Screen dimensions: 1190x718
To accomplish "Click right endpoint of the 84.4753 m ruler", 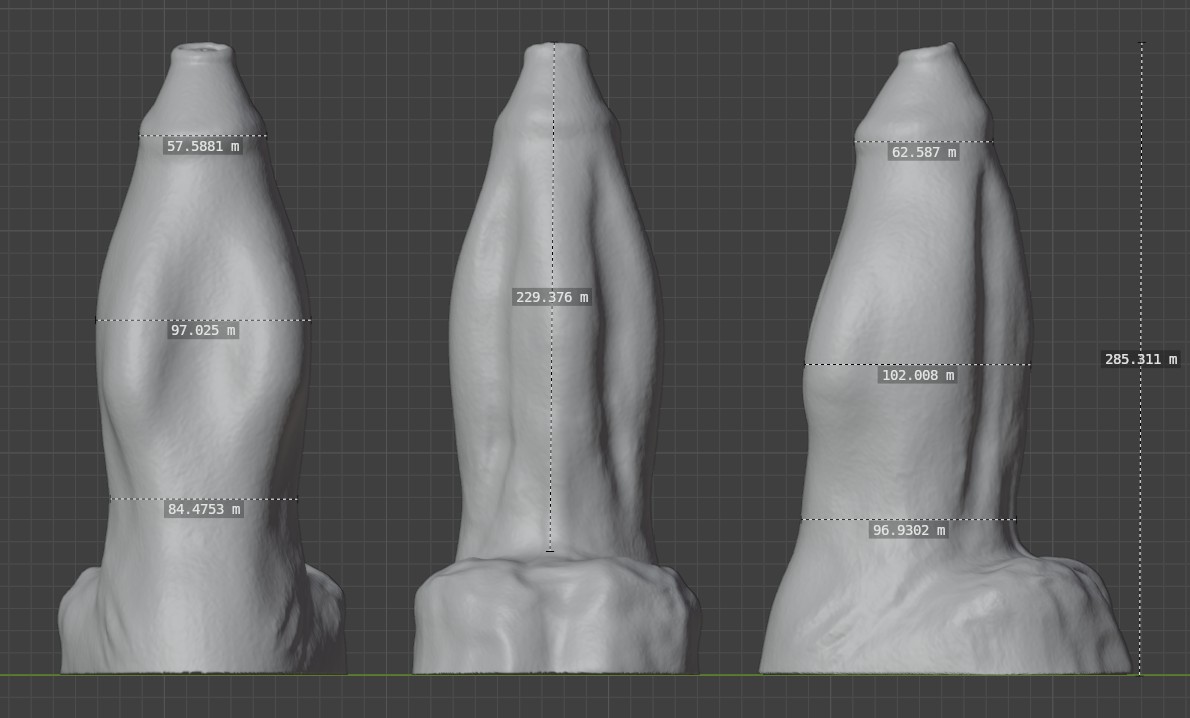I will pos(298,499).
